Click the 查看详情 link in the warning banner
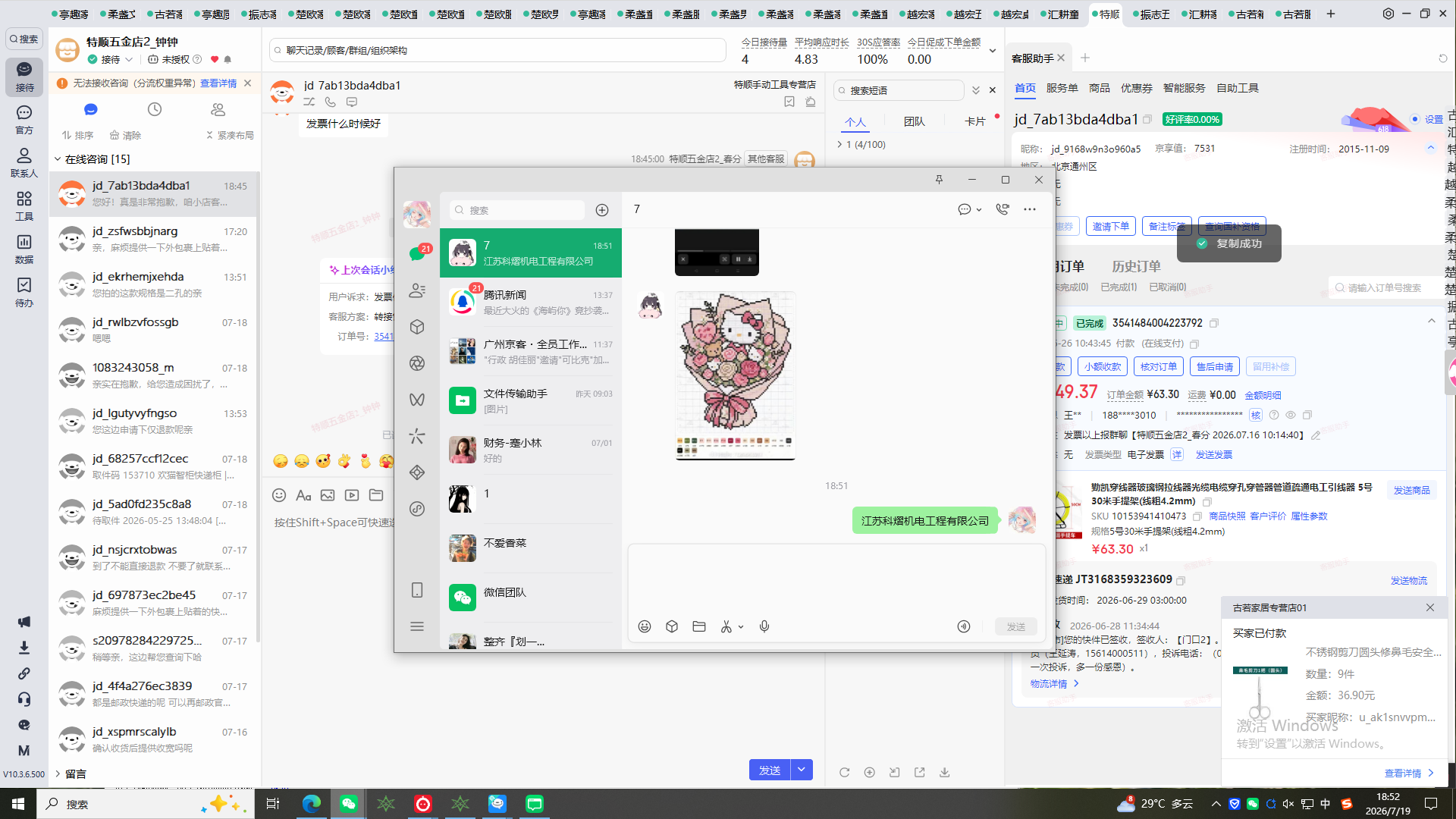The width and height of the screenshot is (1456, 819). point(218,83)
